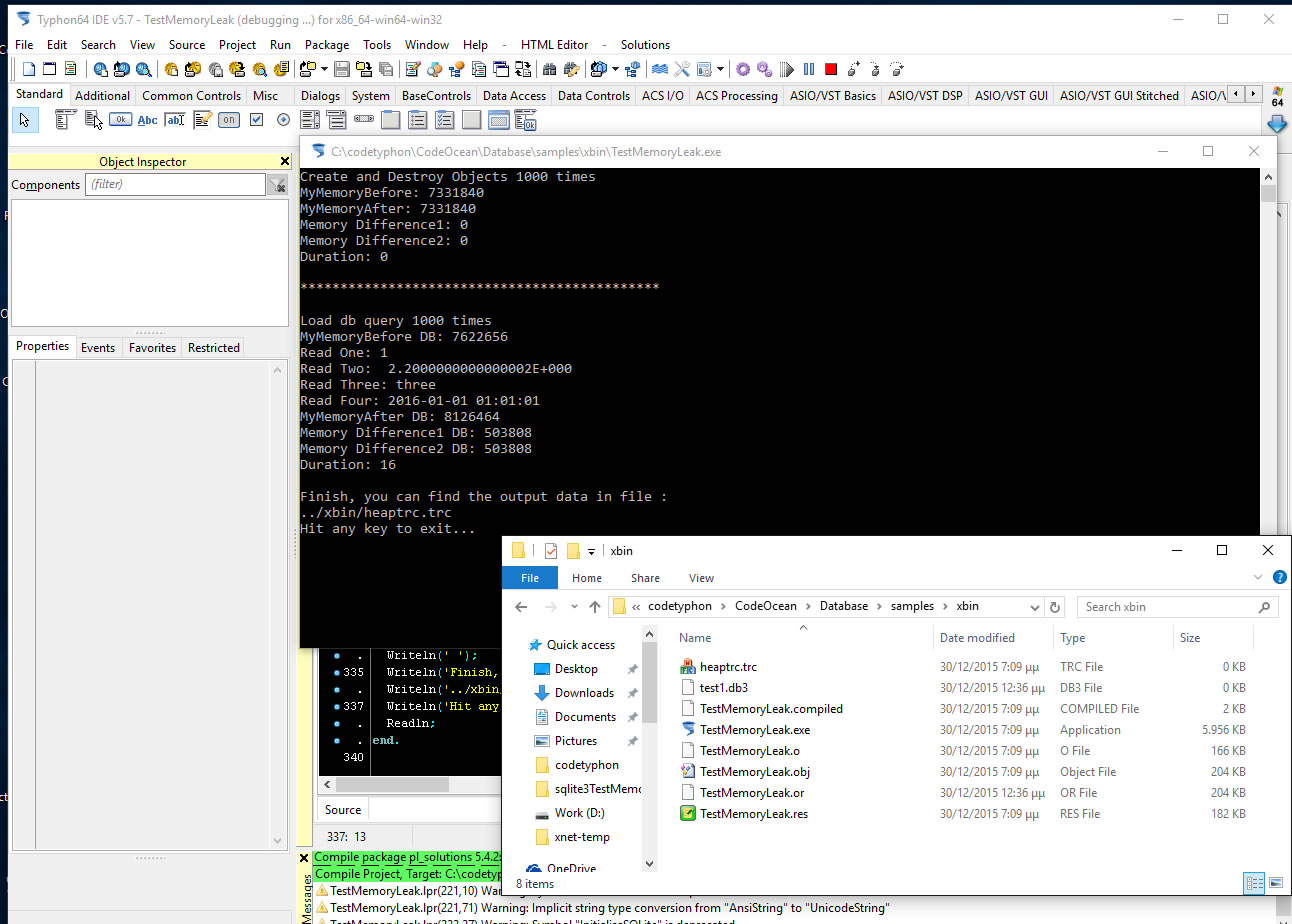1292x924 pixels.
Task: Open dropdown next to the tools configuration icon
Action: tap(720, 69)
